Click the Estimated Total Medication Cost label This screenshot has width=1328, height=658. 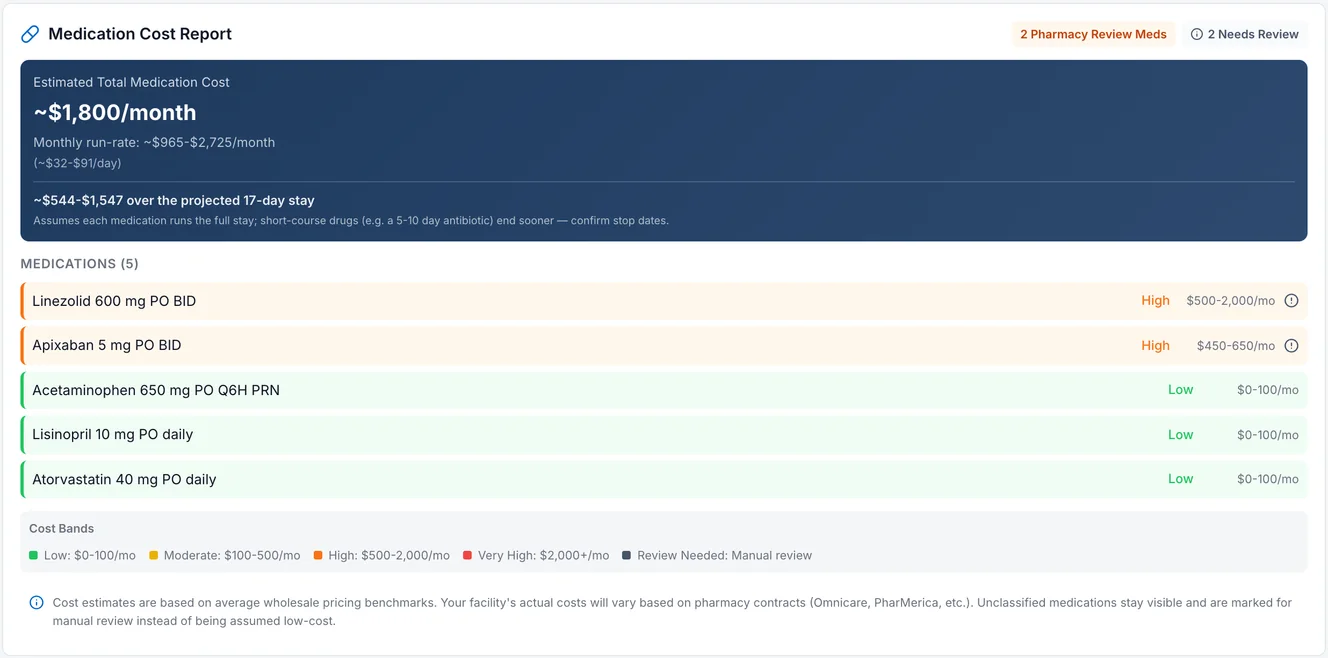[x=131, y=82]
